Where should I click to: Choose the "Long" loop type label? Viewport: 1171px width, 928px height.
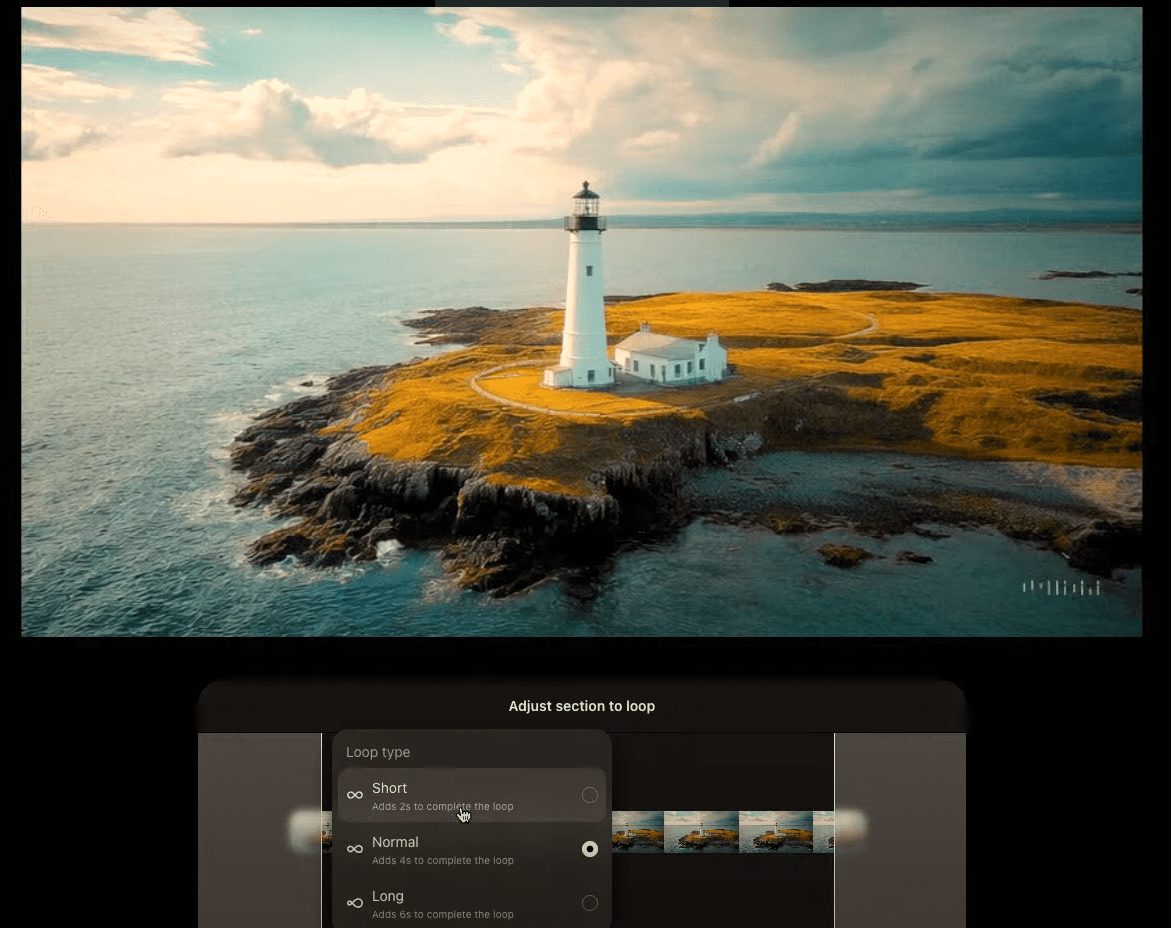click(388, 896)
